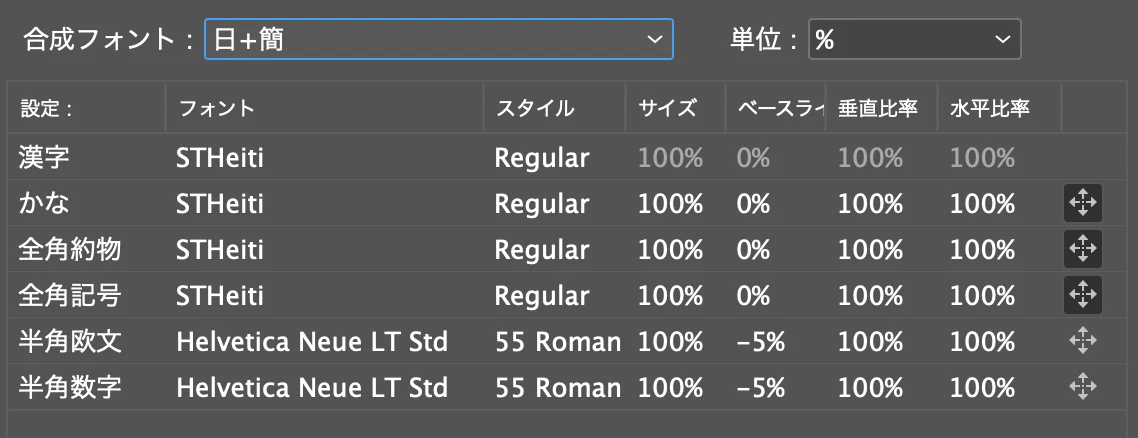Viewport: 1138px width, 438px height.
Task: Click Helvetica Neue LT Std font for 半角欧文
Action: point(311,341)
